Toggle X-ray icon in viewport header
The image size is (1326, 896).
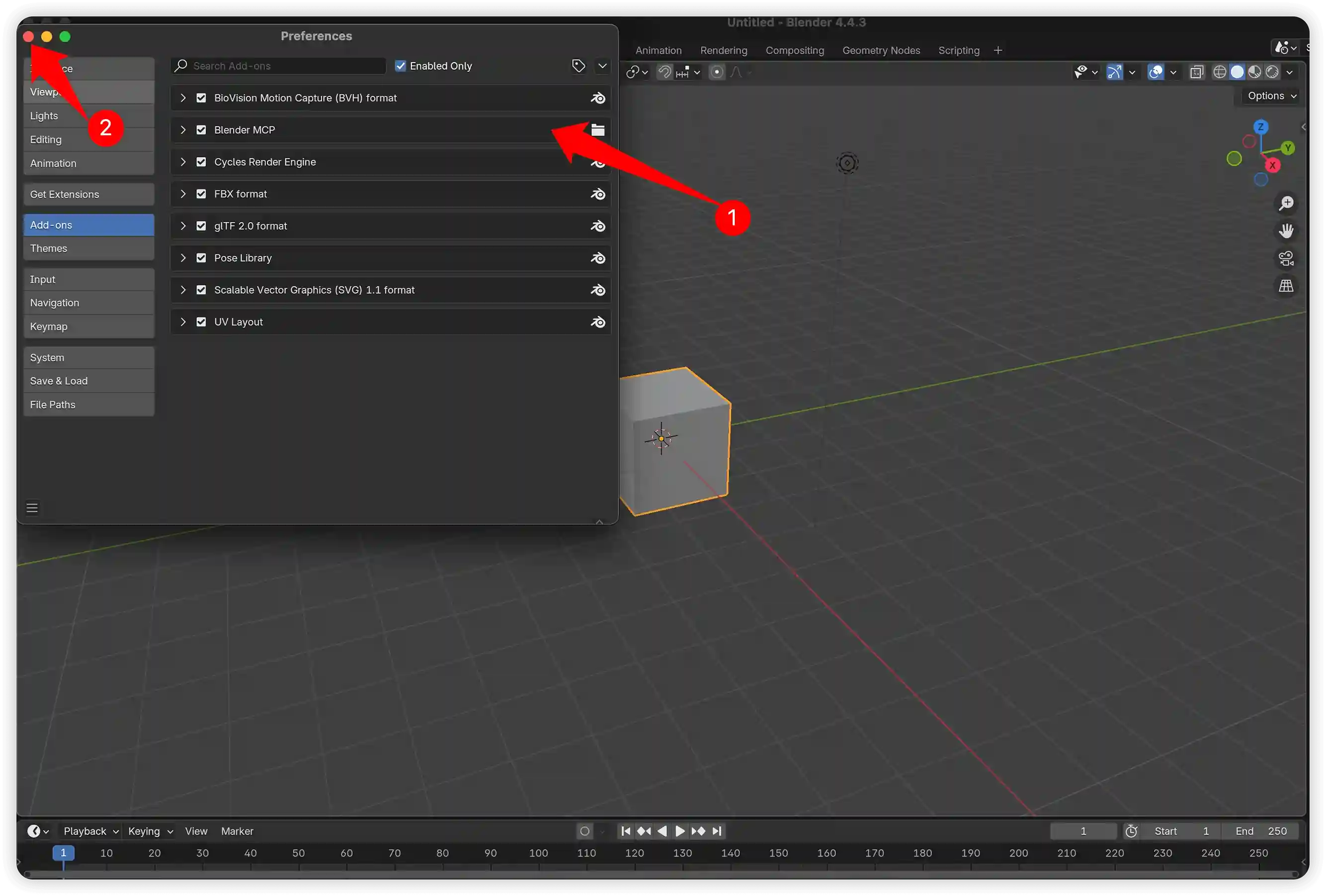(x=1196, y=73)
